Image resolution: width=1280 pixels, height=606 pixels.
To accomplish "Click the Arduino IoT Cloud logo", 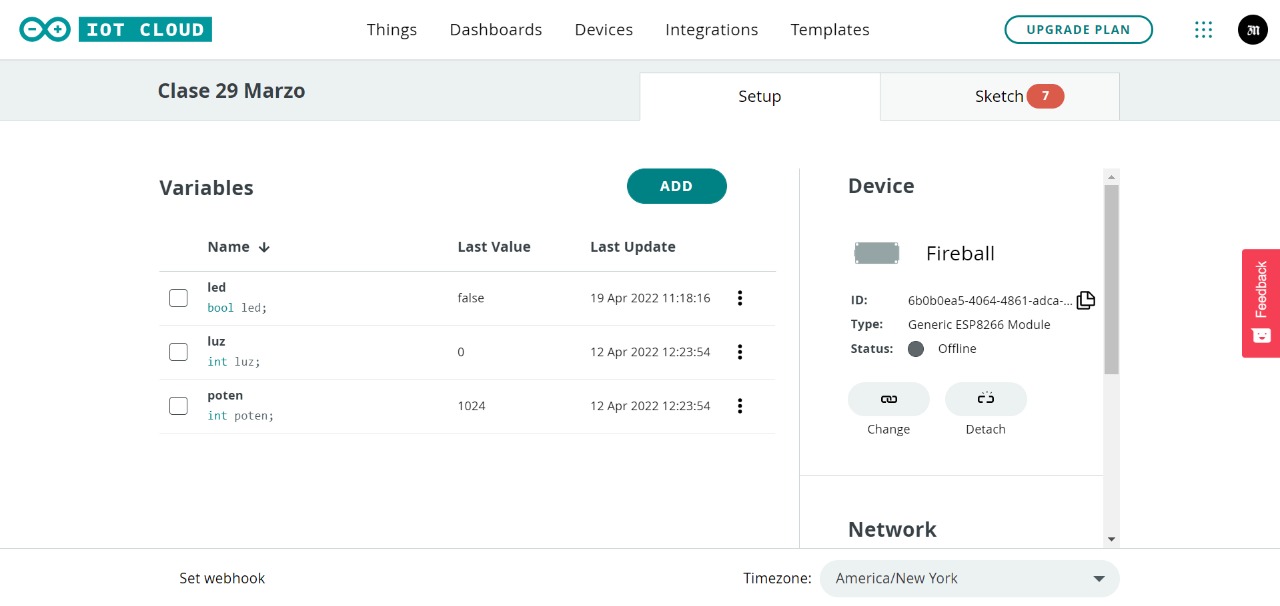I will point(115,29).
